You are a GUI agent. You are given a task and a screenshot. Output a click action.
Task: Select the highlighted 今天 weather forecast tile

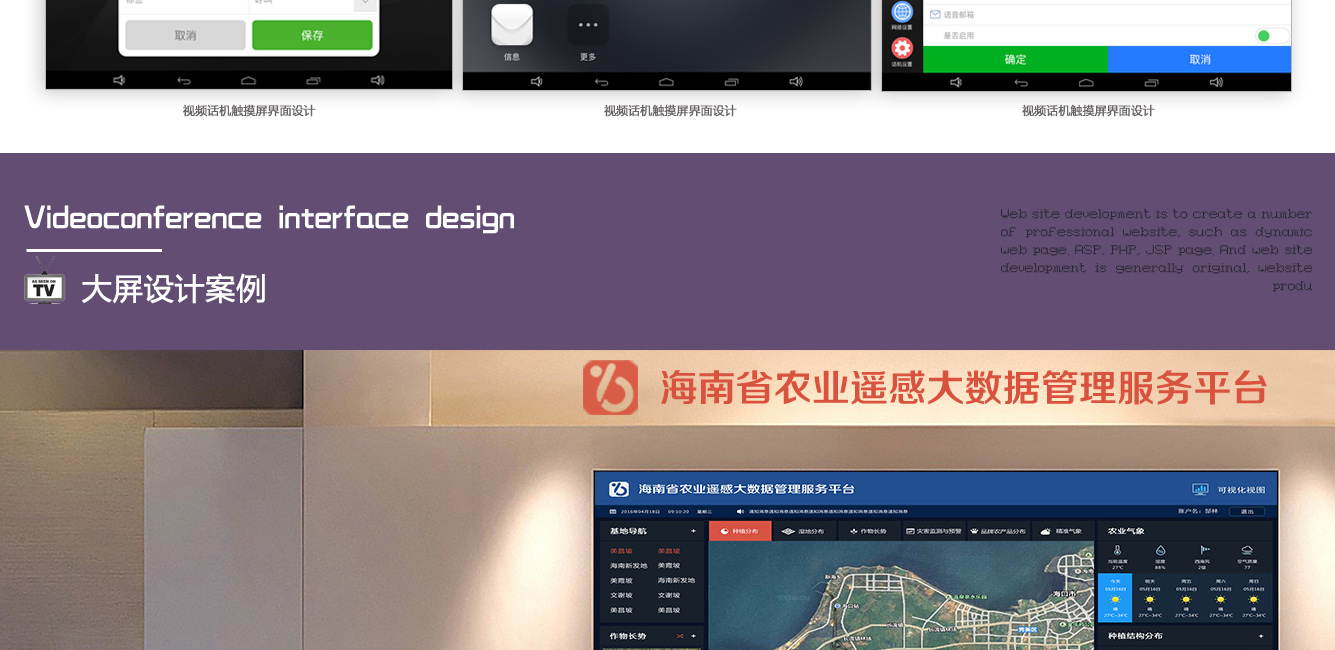point(1115,598)
